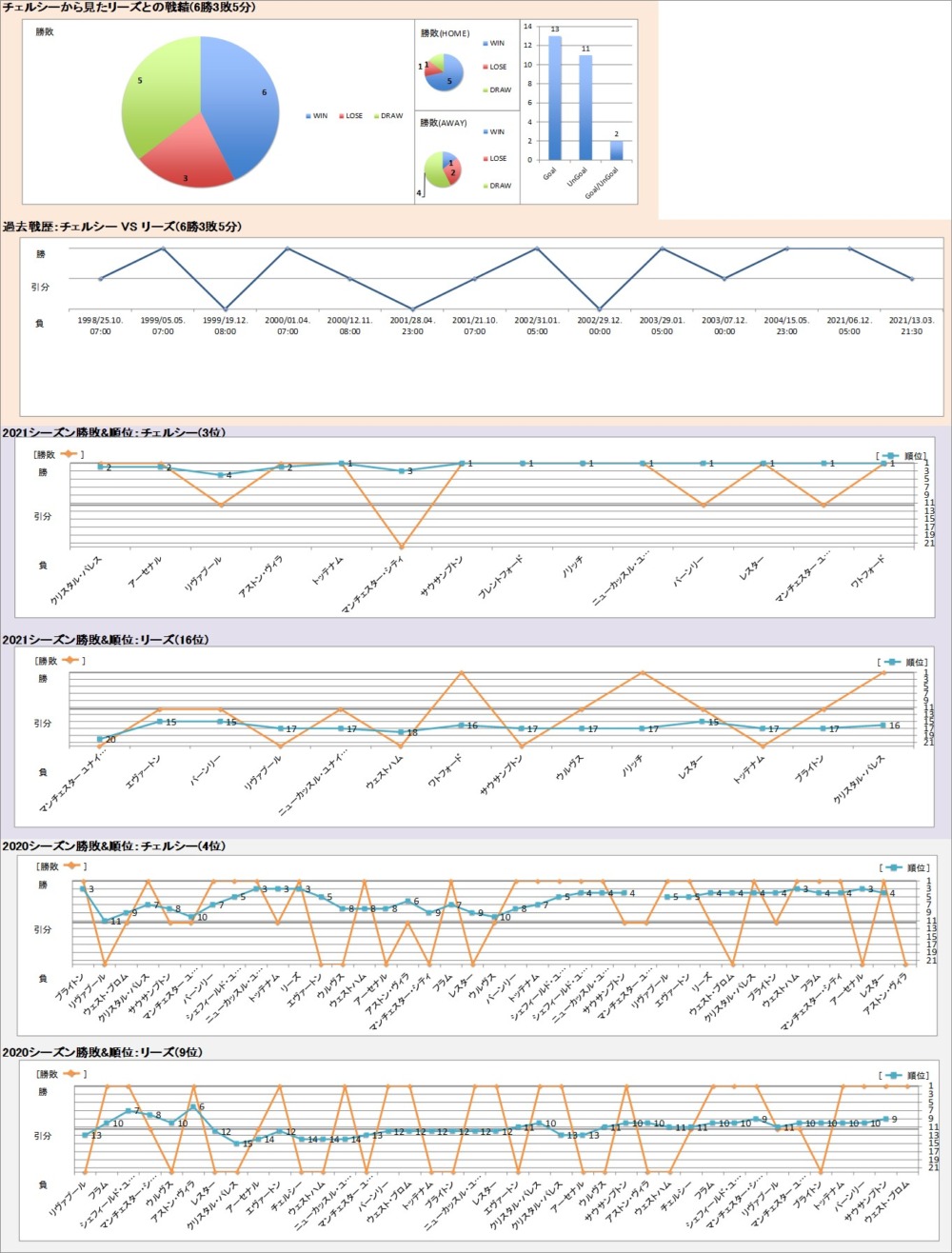Screen dimensions: 952x1253
Task: Click the 勝敗(HOME) chart title
Action: point(446,33)
